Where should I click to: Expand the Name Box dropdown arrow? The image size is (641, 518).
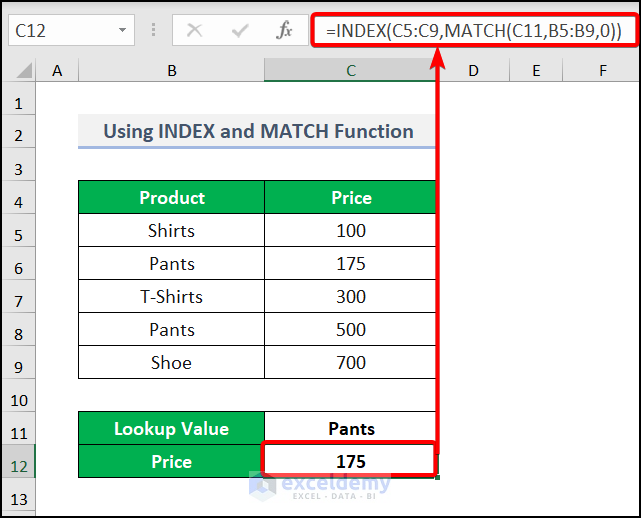(x=122, y=30)
